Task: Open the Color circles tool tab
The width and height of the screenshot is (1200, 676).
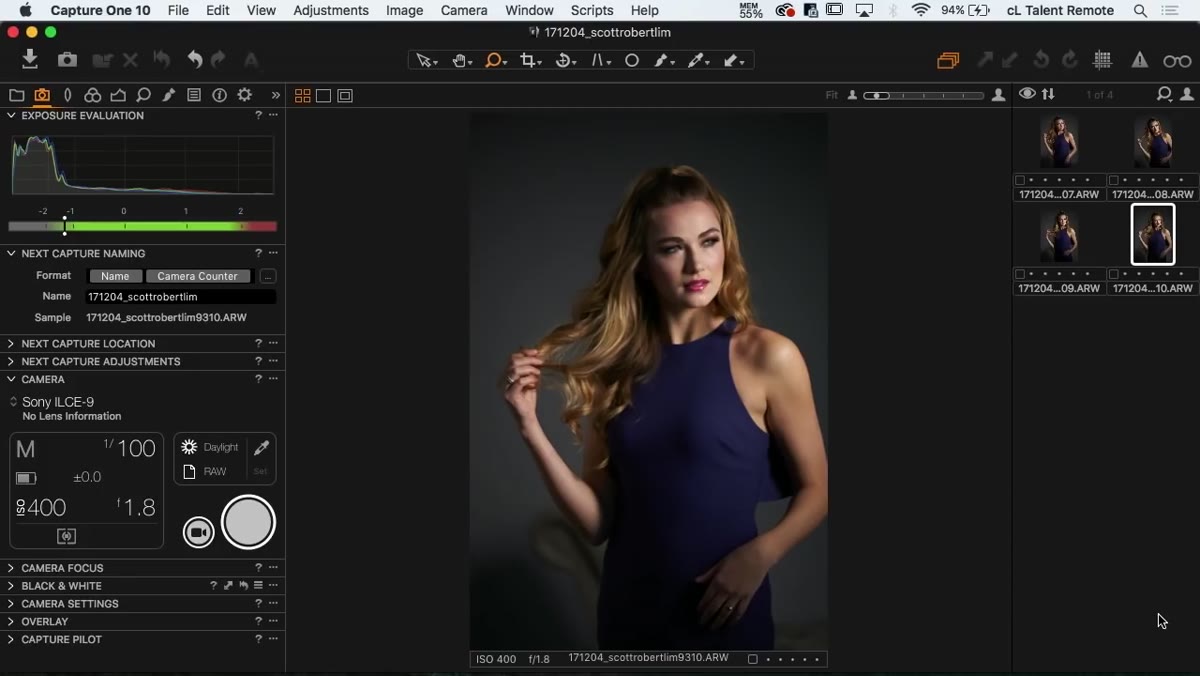Action: coord(92,95)
